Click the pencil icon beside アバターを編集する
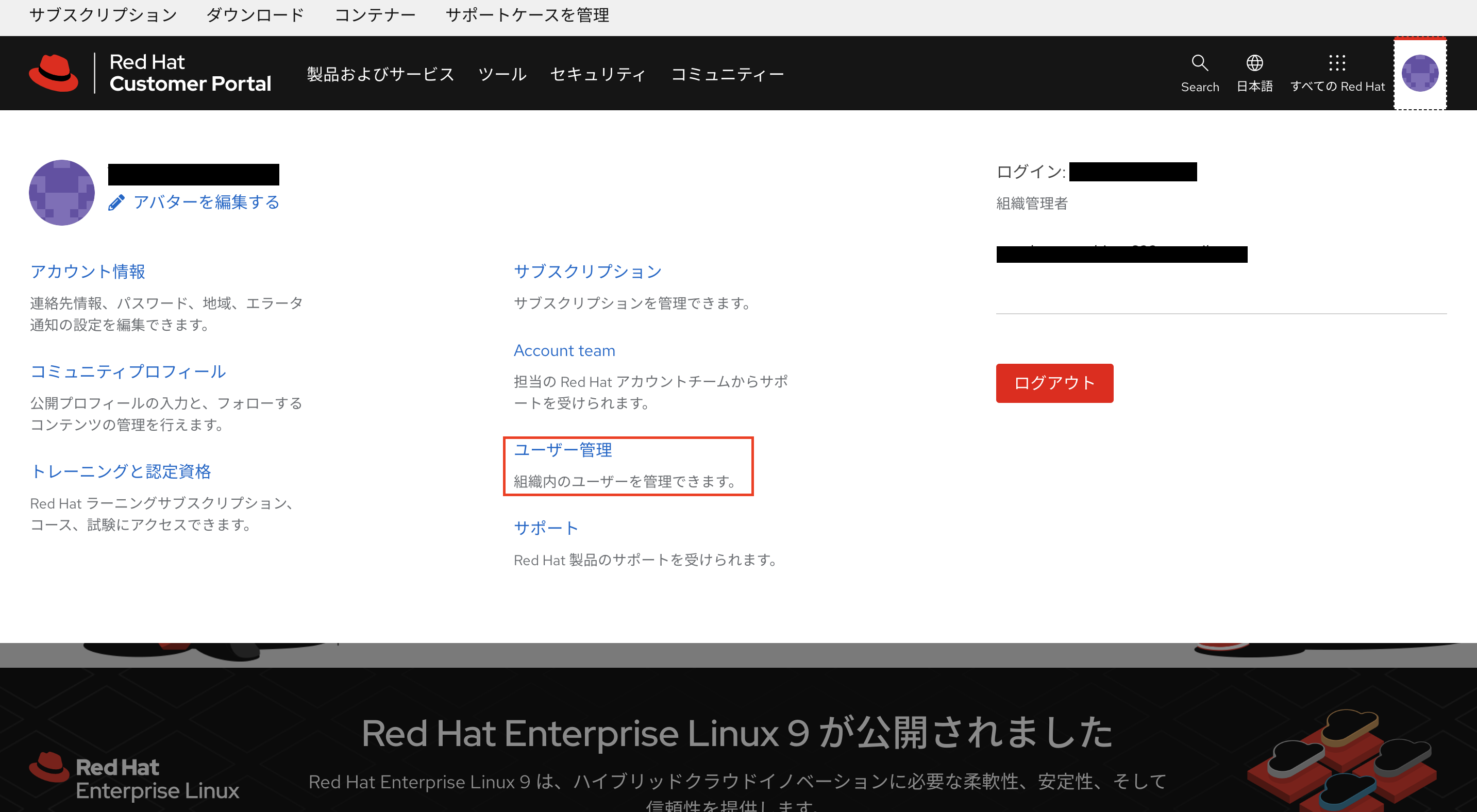This screenshot has height=812, width=1477. (x=117, y=201)
